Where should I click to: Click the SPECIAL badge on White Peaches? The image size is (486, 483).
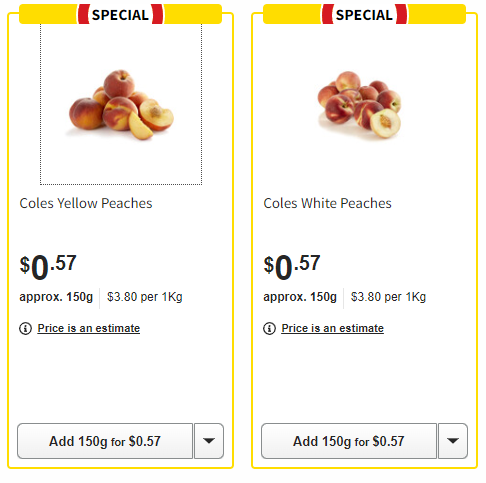pyautogui.click(x=364, y=14)
